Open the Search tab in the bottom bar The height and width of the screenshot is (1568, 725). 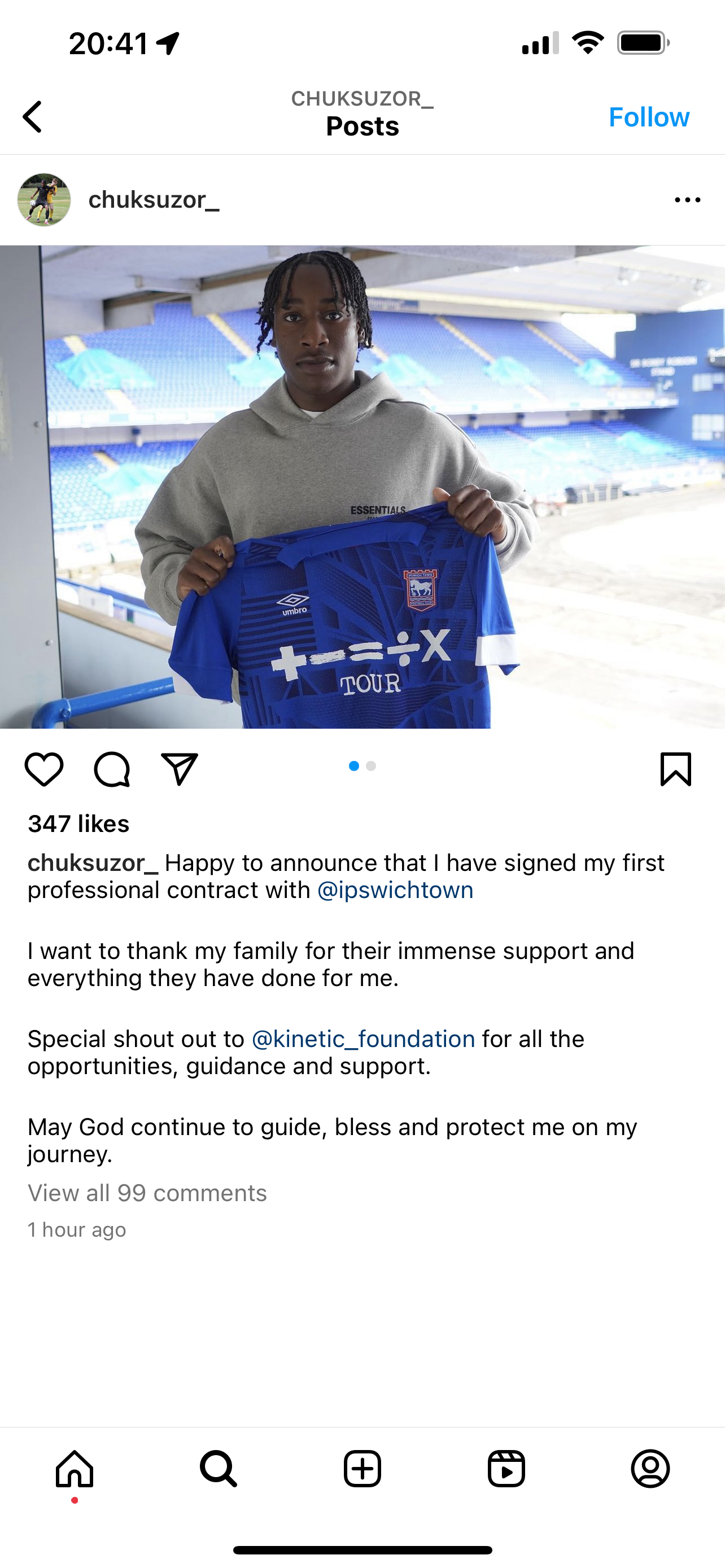click(219, 1469)
